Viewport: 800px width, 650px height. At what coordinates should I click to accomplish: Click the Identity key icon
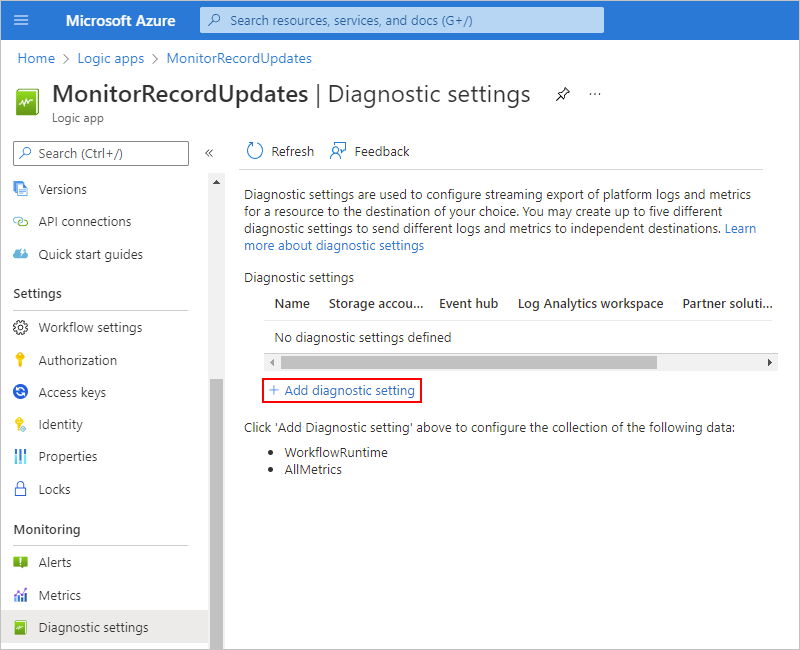[20, 424]
